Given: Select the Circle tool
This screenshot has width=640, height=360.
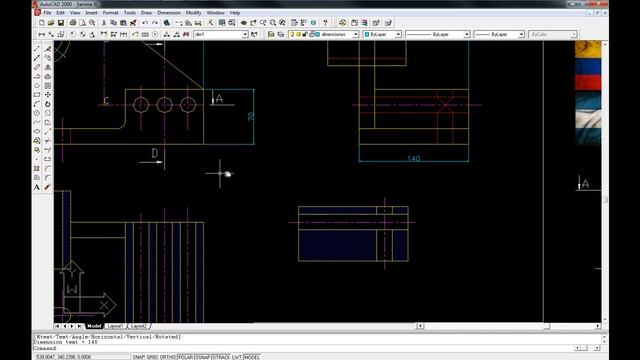Looking at the screenshot, I should tap(37, 113).
